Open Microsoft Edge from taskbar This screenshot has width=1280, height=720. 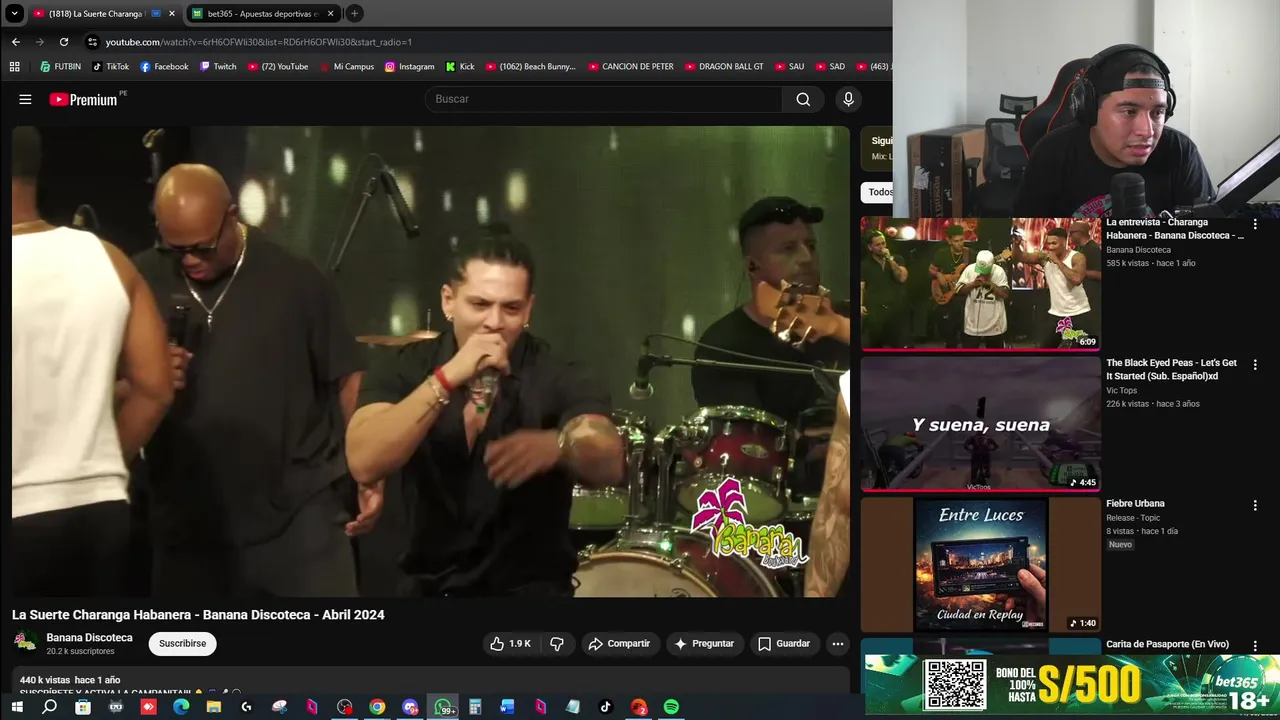click(181, 707)
